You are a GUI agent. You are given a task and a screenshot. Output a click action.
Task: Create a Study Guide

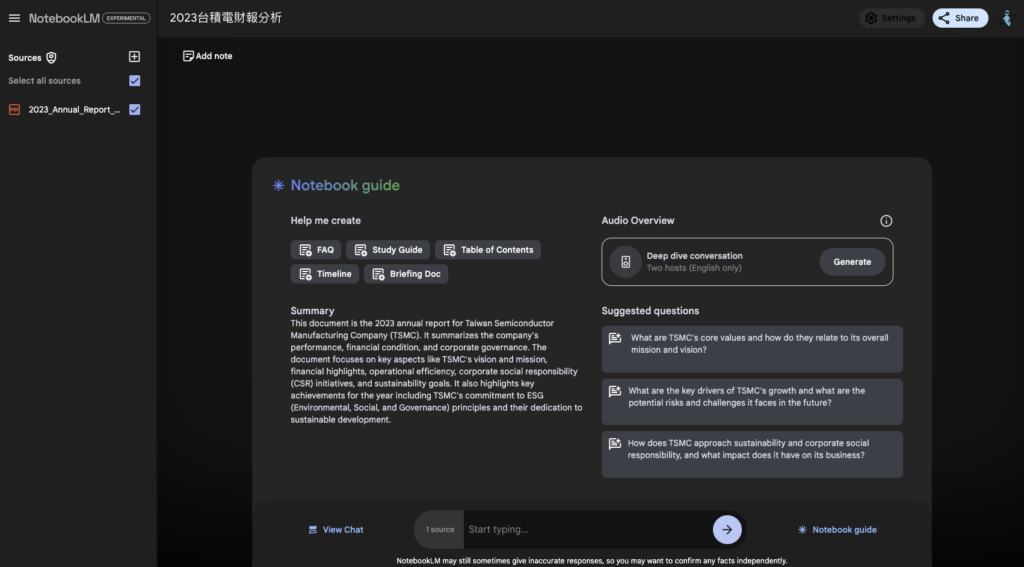point(388,250)
